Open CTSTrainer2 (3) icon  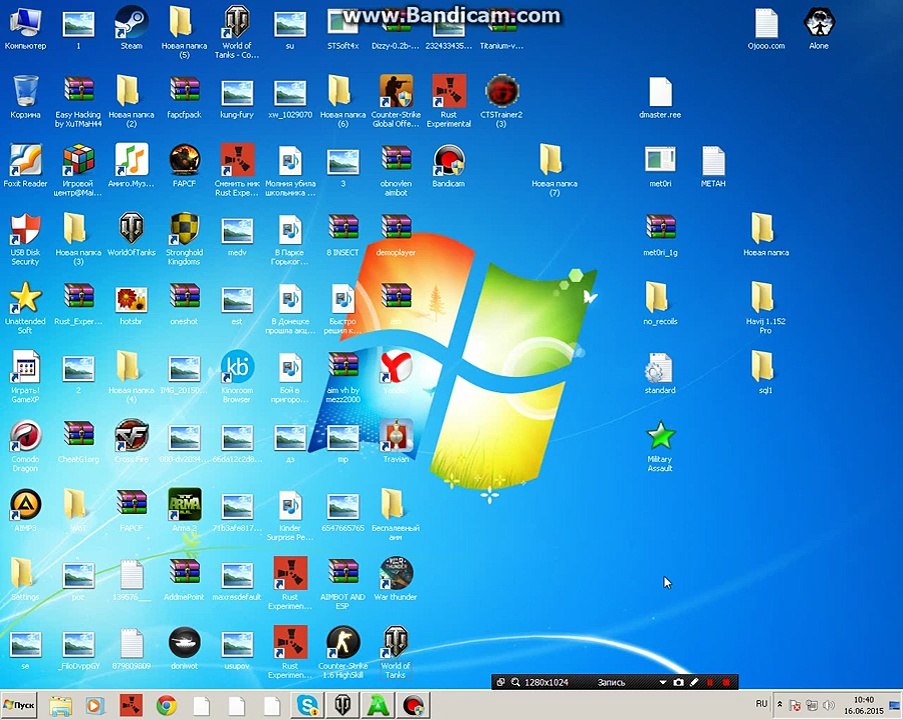(x=502, y=101)
